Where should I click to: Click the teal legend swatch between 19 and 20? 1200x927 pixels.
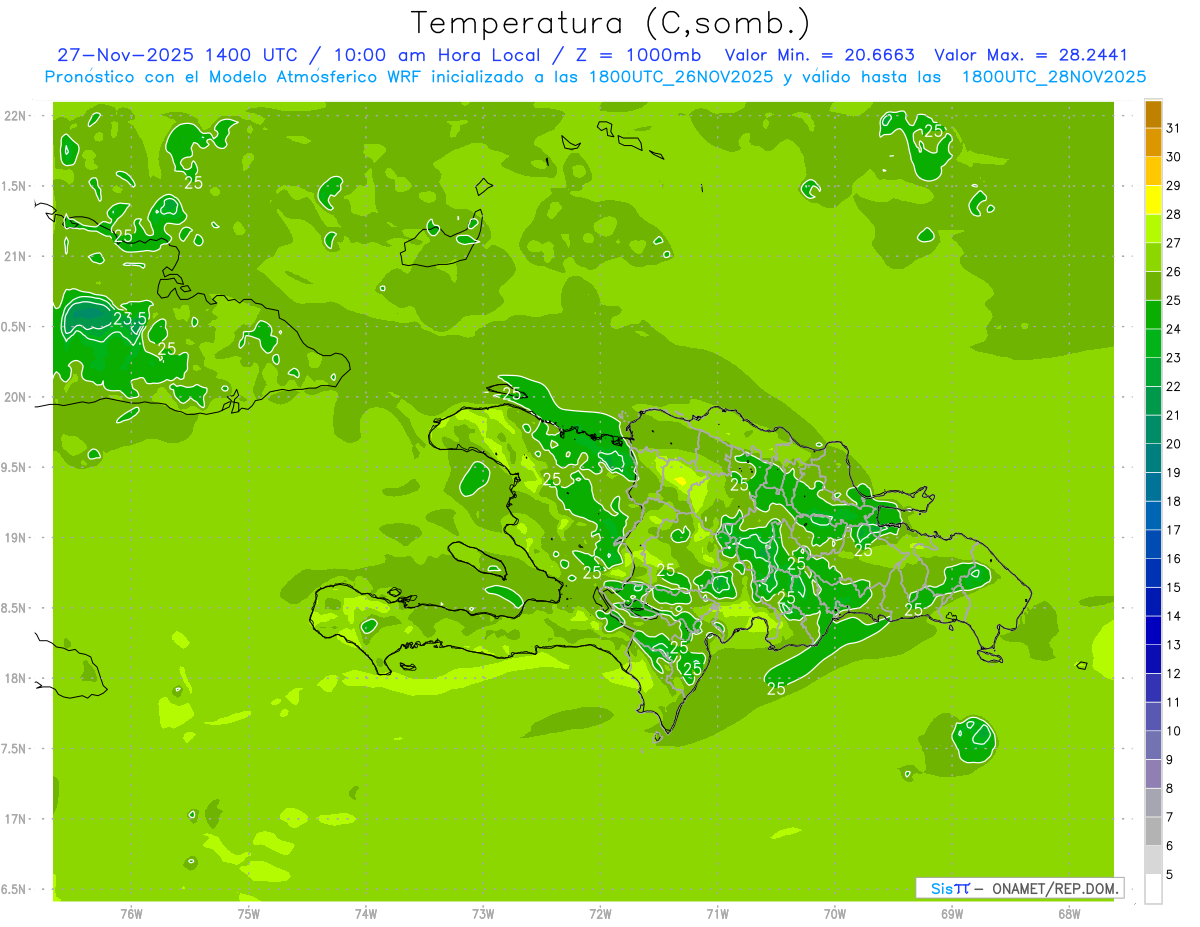1153,458
